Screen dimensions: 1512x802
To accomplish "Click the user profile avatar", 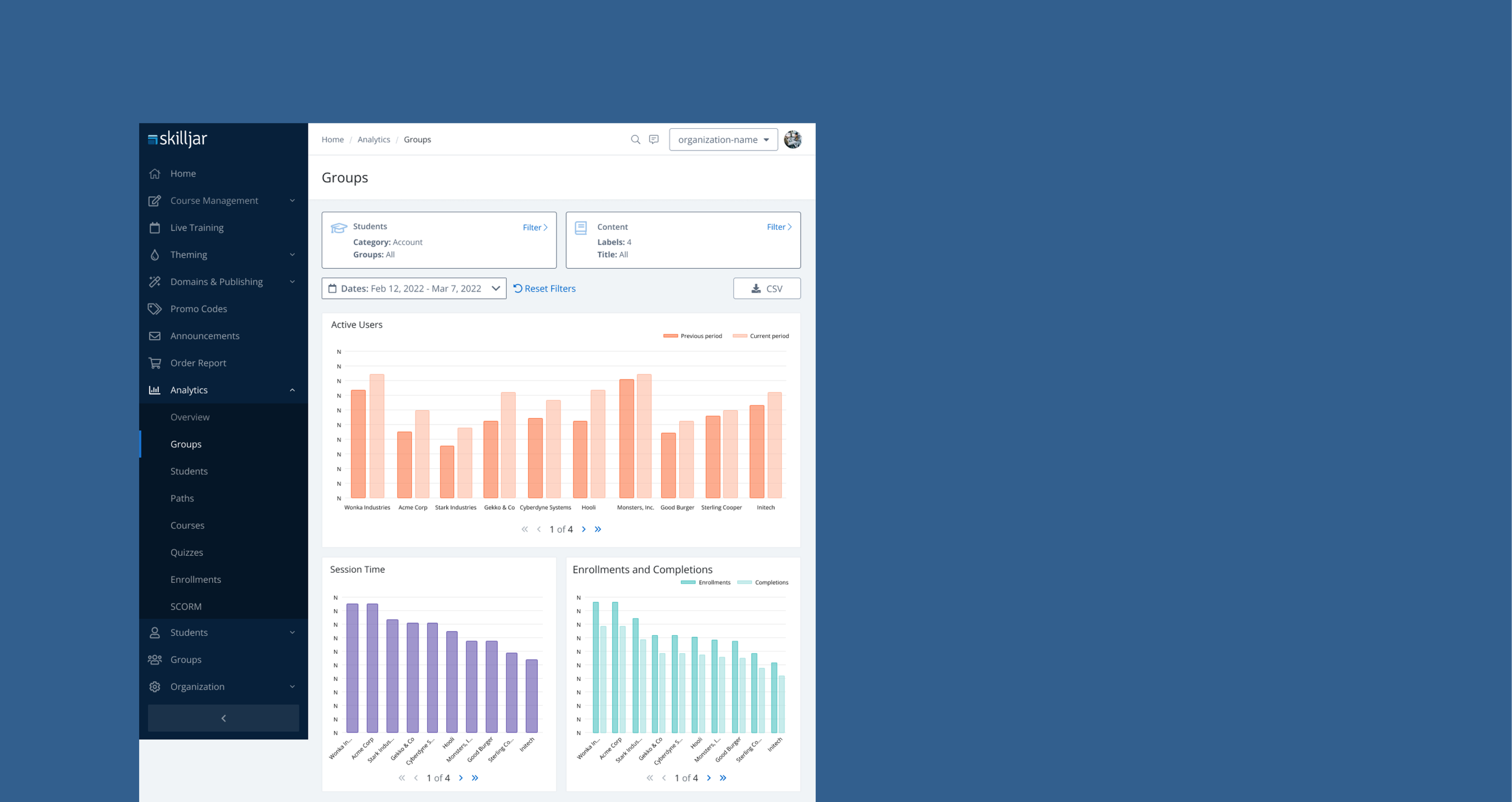I will [793, 140].
